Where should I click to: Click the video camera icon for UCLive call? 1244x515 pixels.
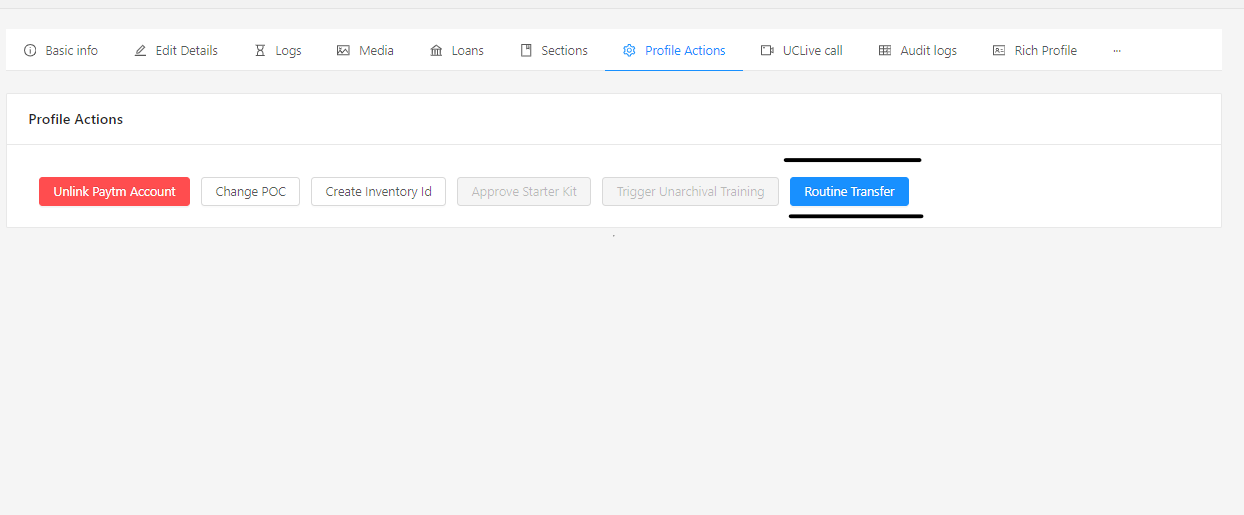(x=767, y=50)
